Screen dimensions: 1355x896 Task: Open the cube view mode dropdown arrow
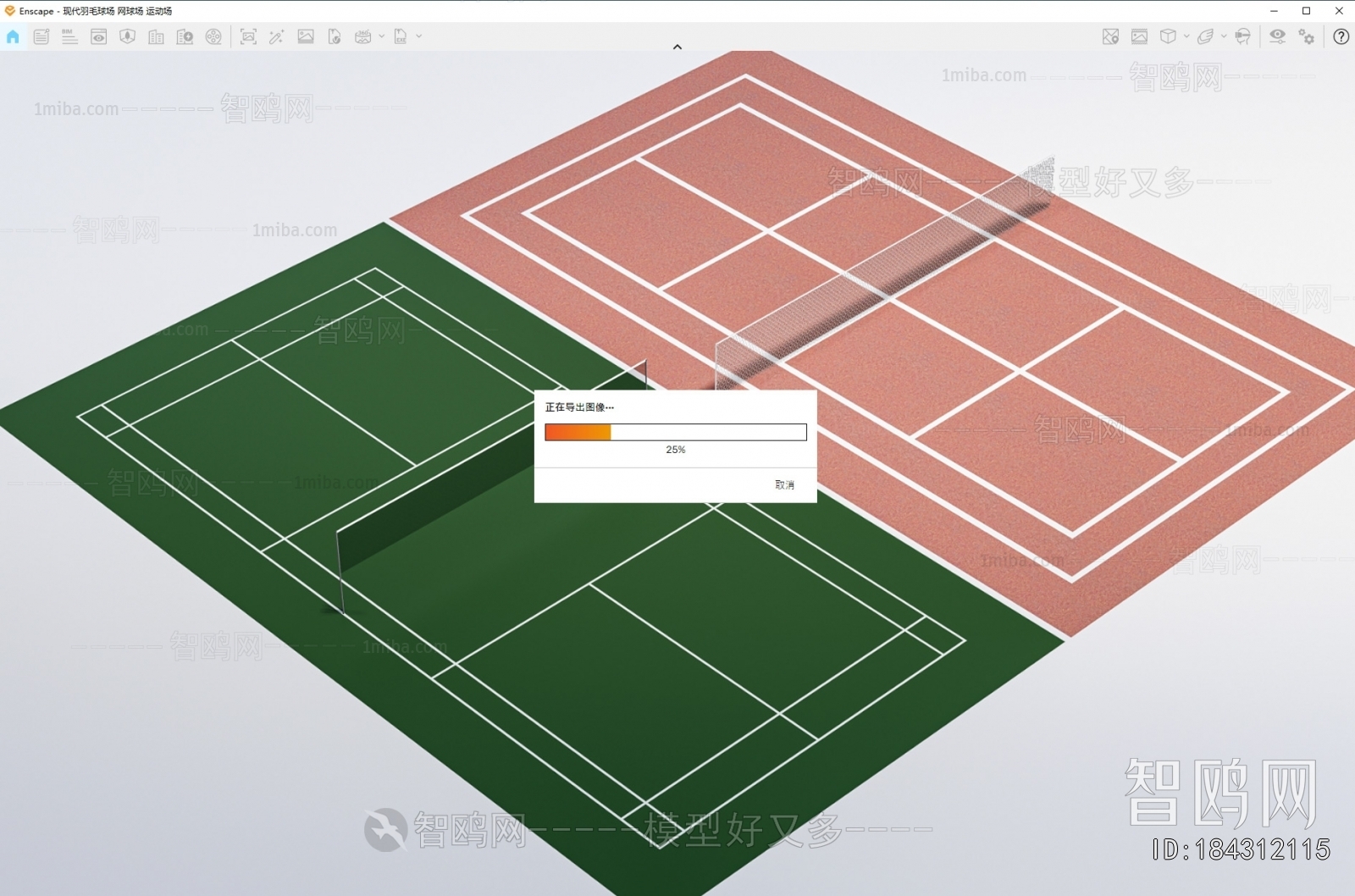click(x=1186, y=36)
